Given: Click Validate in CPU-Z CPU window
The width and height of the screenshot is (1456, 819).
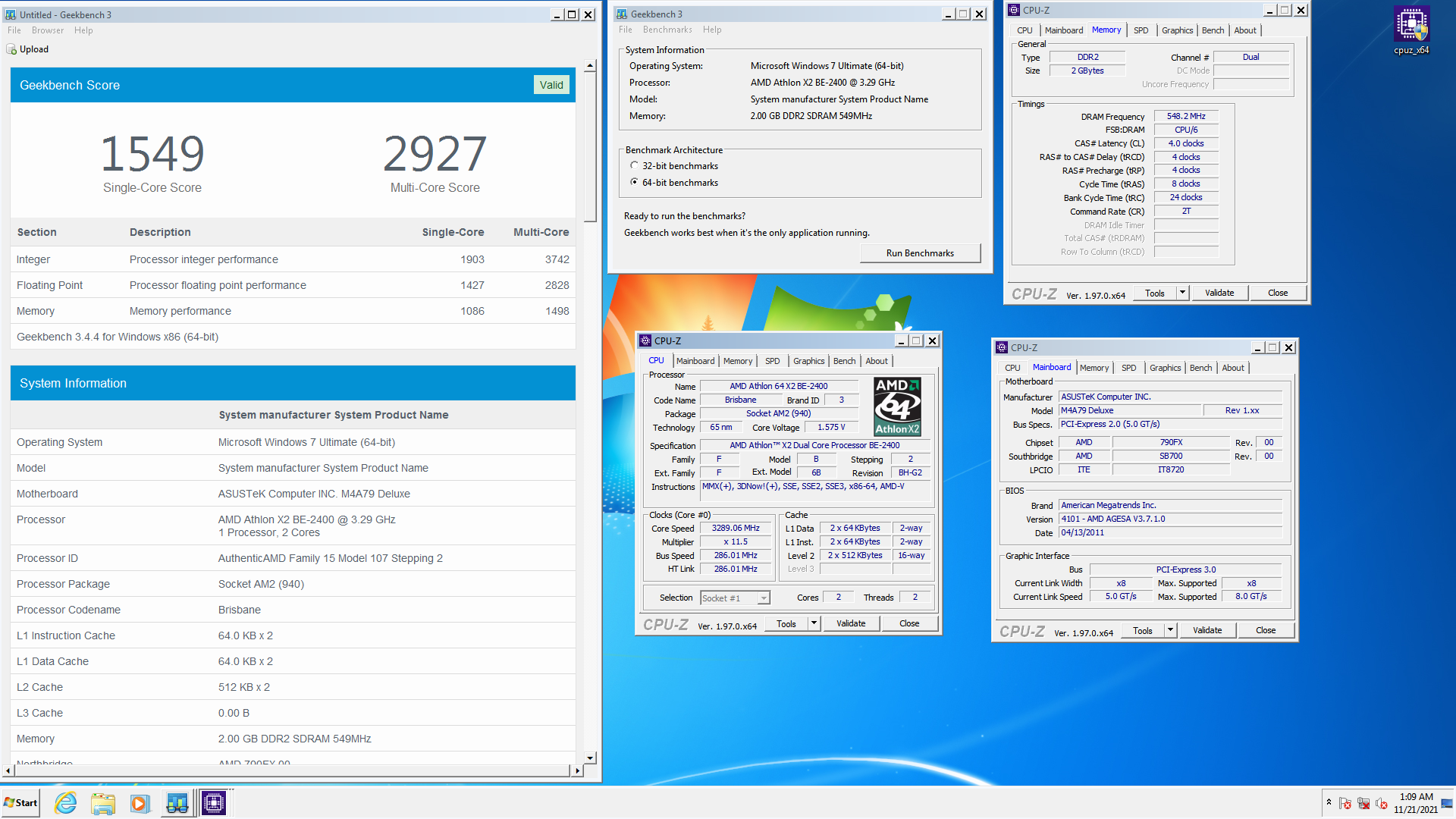Looking at the screenshot, I should 851,623.
